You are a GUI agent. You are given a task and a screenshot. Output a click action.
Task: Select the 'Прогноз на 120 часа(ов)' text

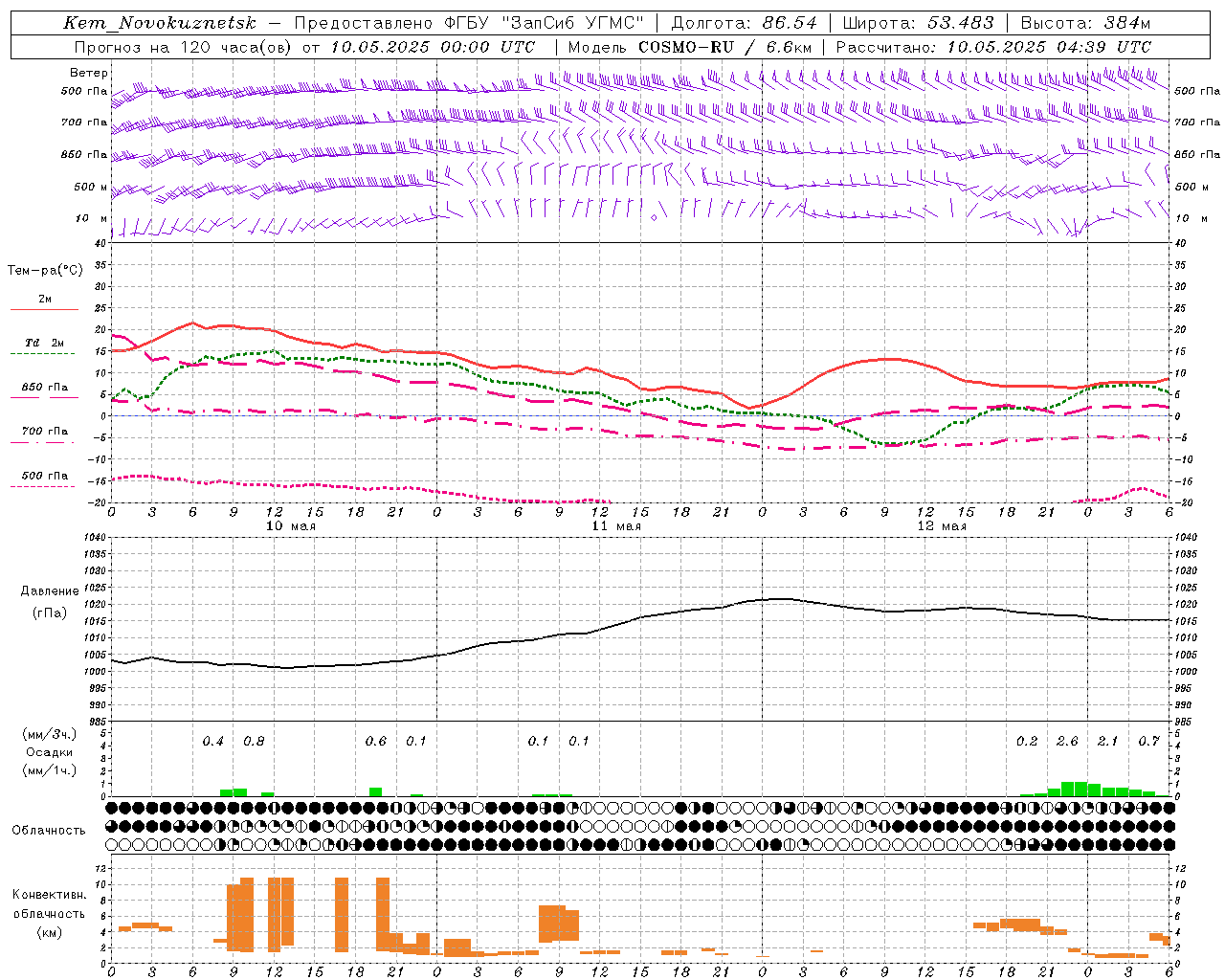[184, 47]
